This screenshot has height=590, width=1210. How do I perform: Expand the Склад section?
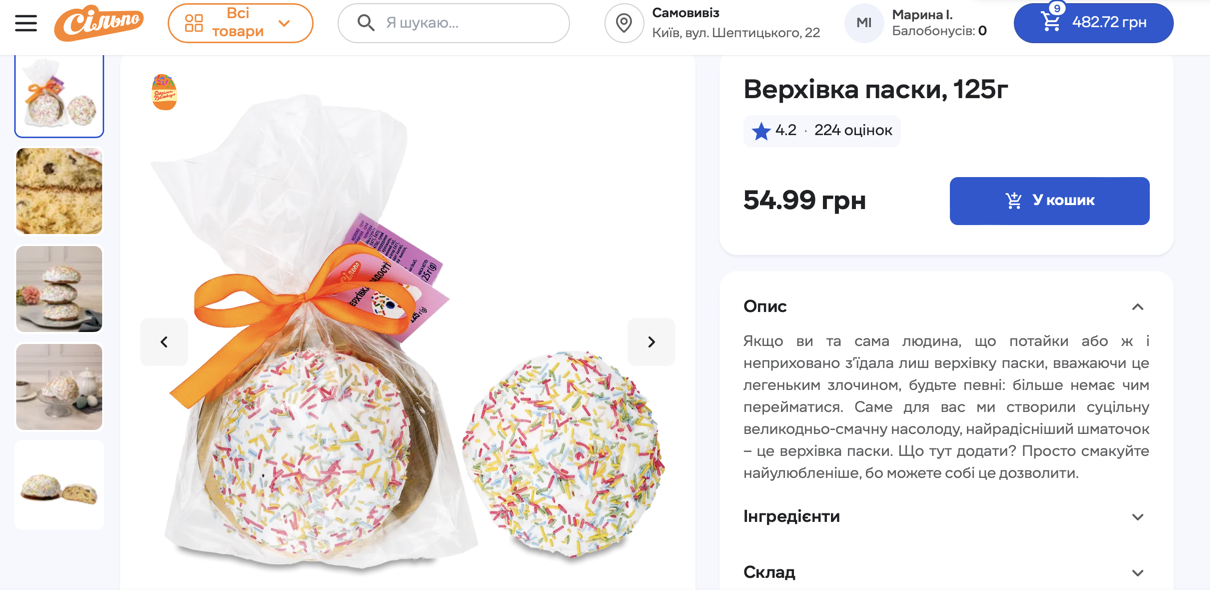1137,573
